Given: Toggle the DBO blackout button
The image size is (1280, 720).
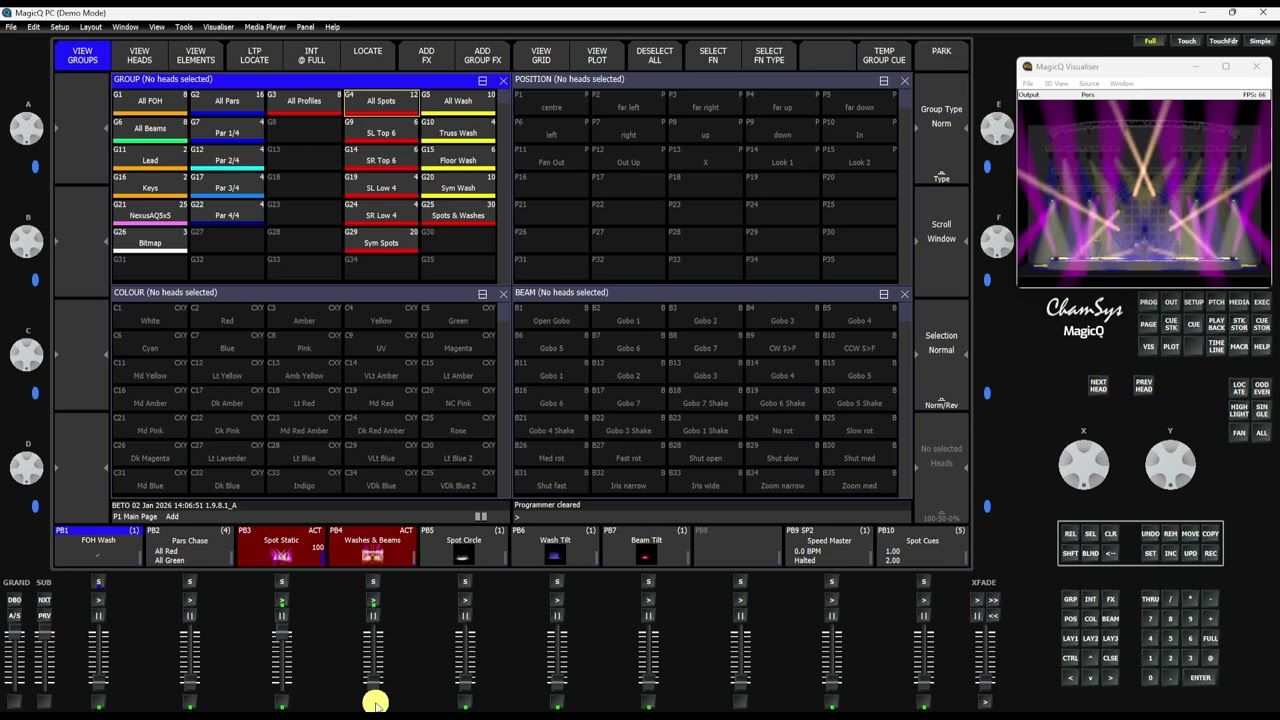Looking at the screenshot, I should click(x=14, y=600).
